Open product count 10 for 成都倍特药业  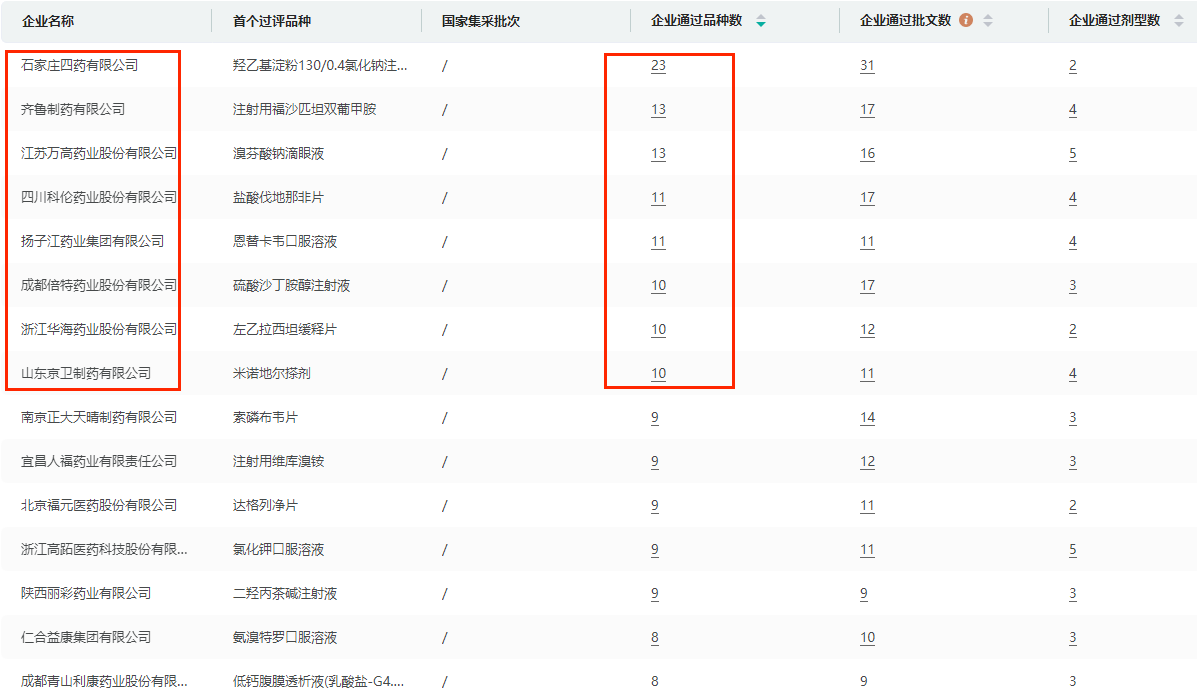coord(658,286)
